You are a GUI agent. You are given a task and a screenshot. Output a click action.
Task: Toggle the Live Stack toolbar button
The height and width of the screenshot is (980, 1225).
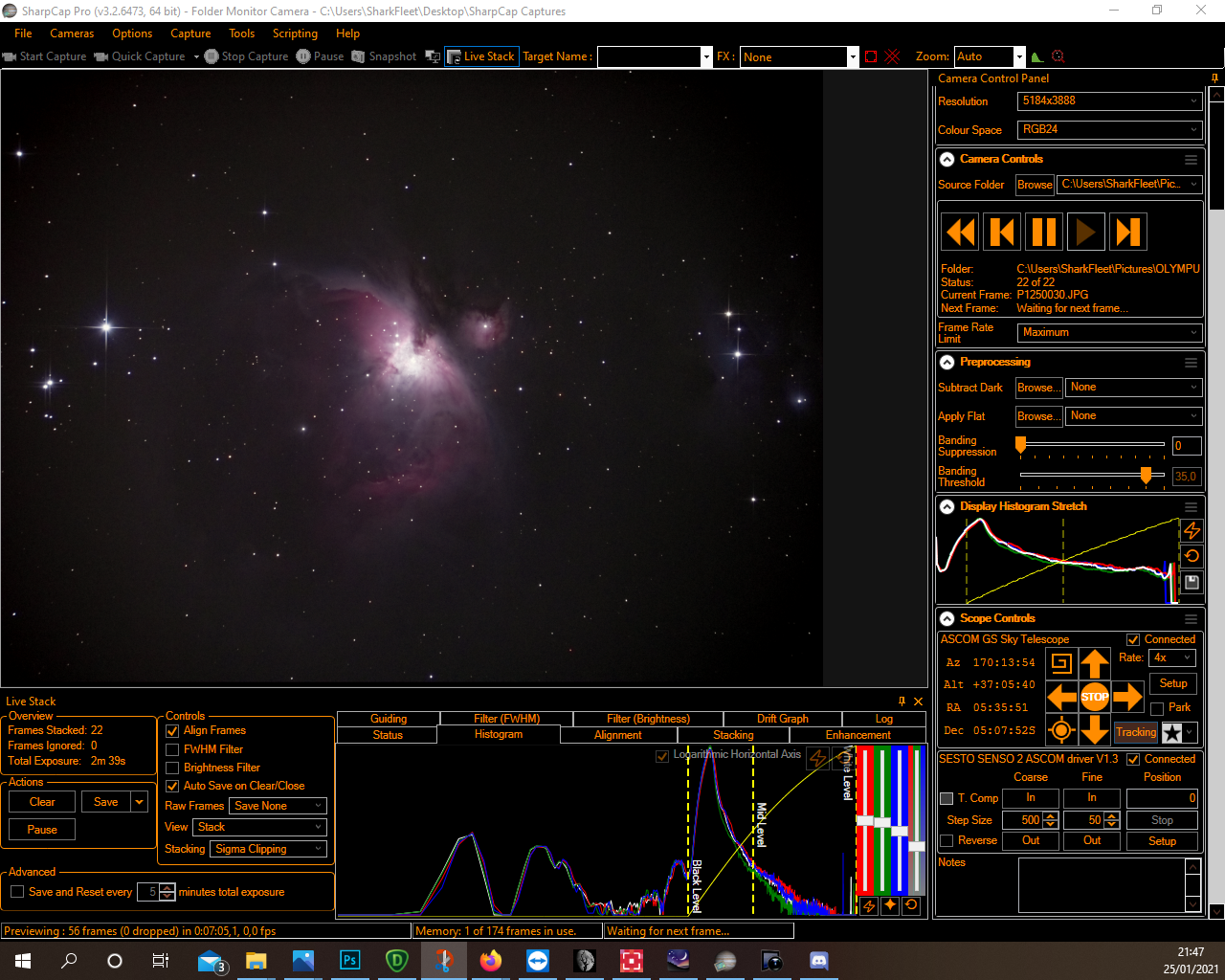point(481,56)
